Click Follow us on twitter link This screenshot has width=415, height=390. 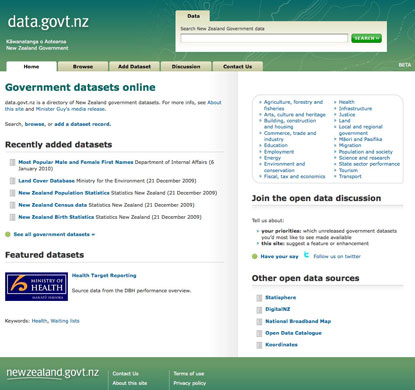point(337,256)
